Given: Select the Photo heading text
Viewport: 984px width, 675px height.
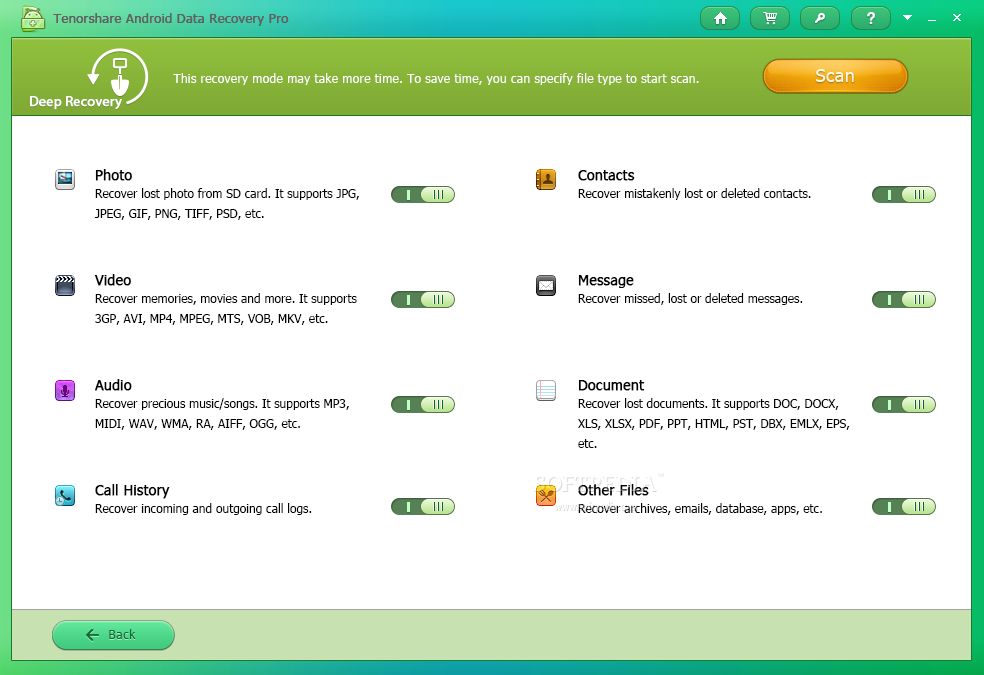Looking at the screenshot, I should point(114,175).
